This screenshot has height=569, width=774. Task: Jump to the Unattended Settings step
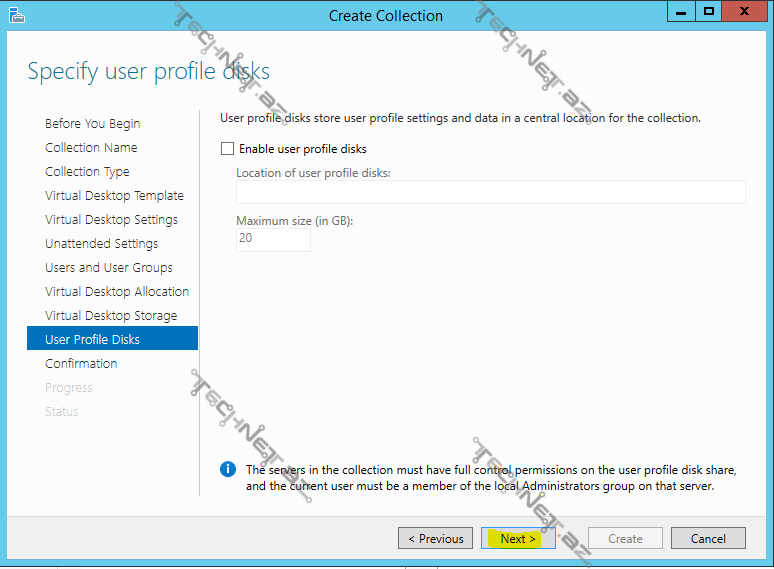[x=101, y=244]
